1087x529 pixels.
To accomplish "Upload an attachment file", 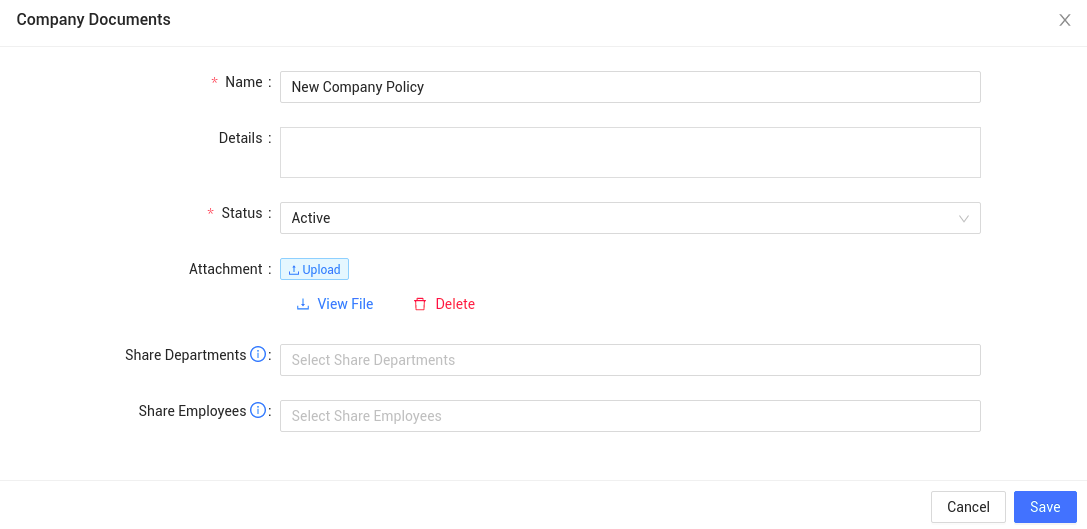I will 314,269.
